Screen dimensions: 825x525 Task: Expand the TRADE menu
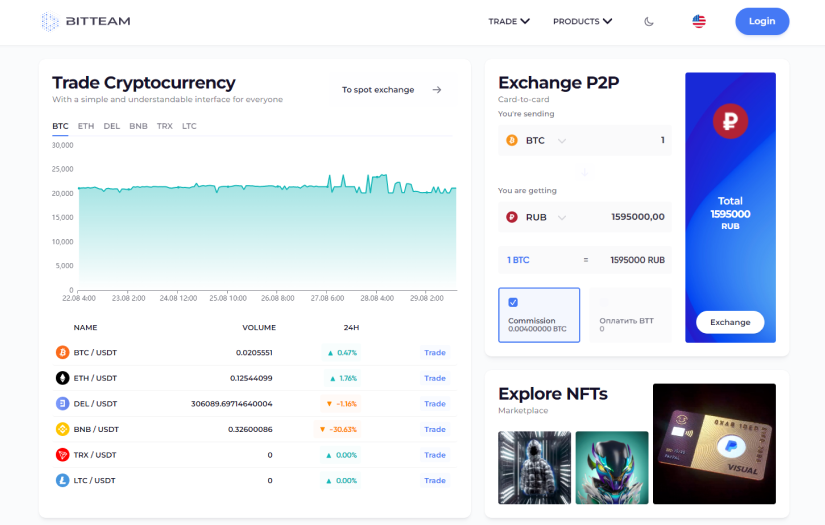click(509, 22)
